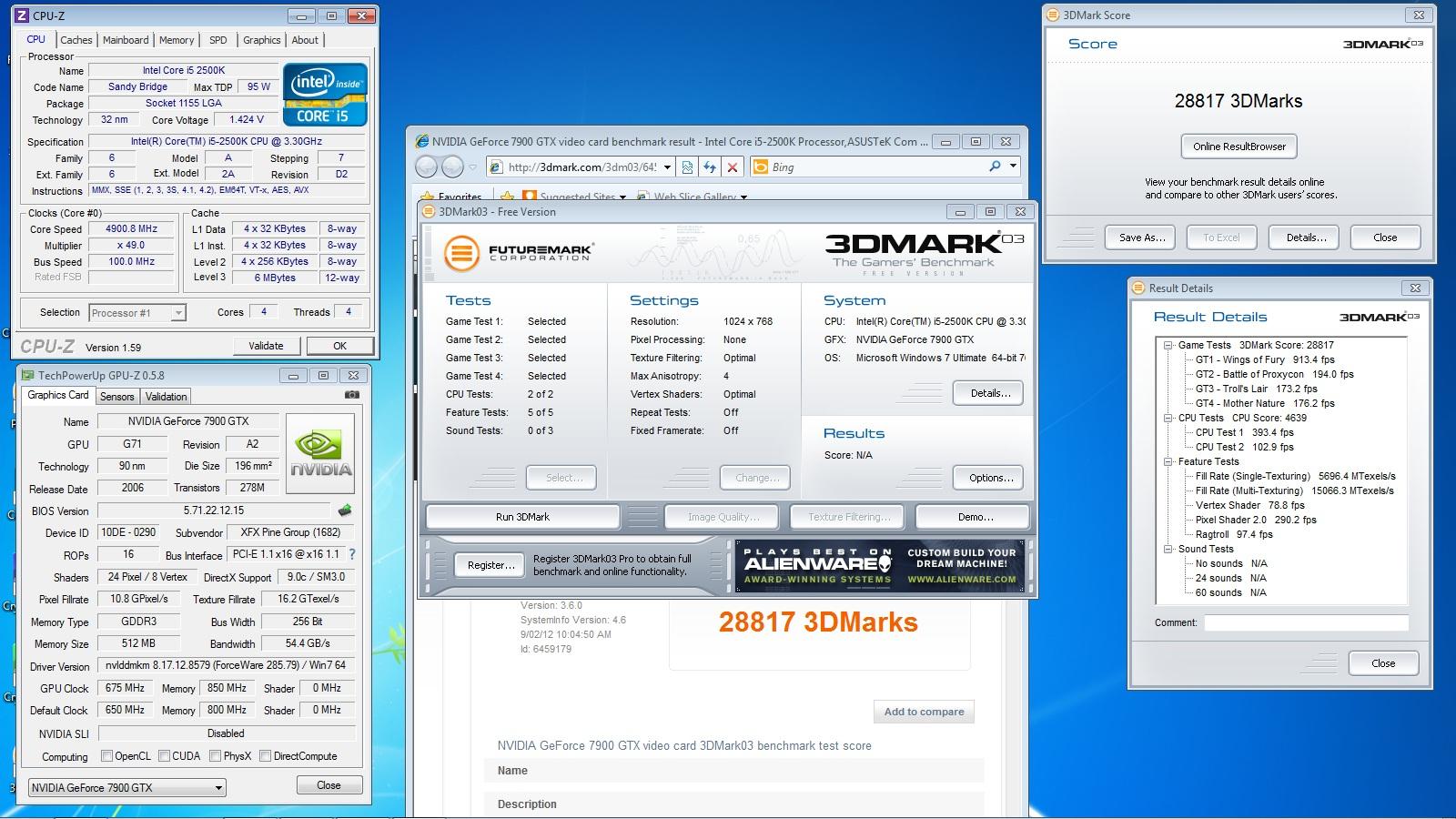This screenshot has height=819, width=1456.
Task: Switch to the Caches tab in CPU-Z
Action: pos(76,40)
